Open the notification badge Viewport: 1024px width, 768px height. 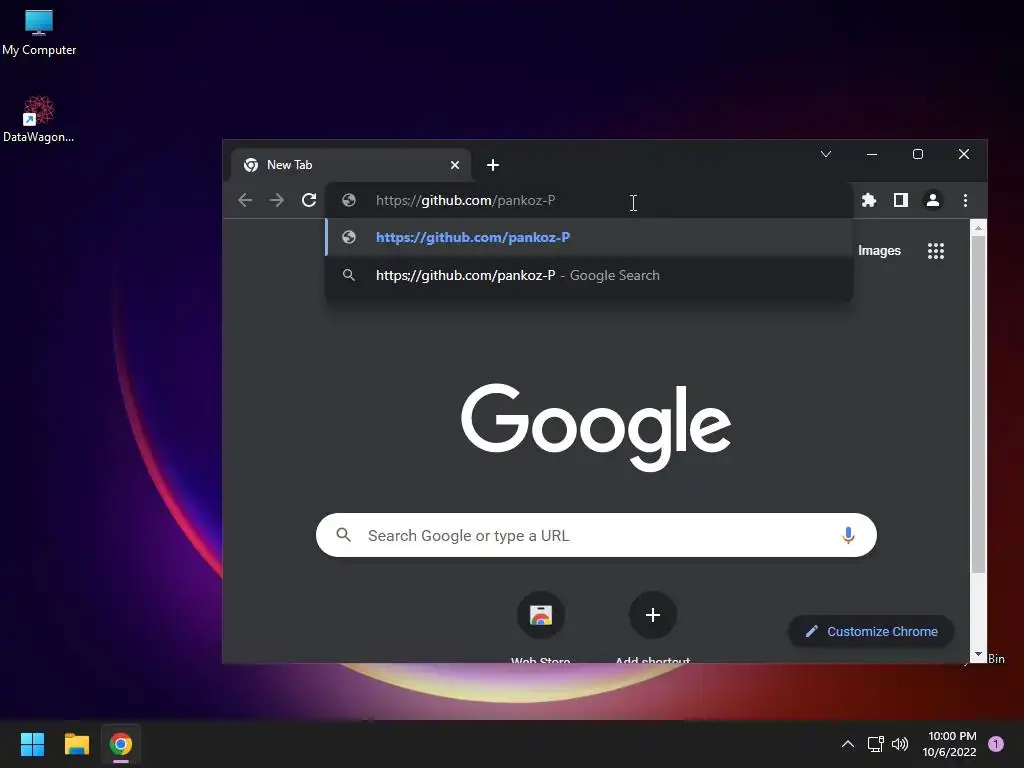[x=996, y=744]
